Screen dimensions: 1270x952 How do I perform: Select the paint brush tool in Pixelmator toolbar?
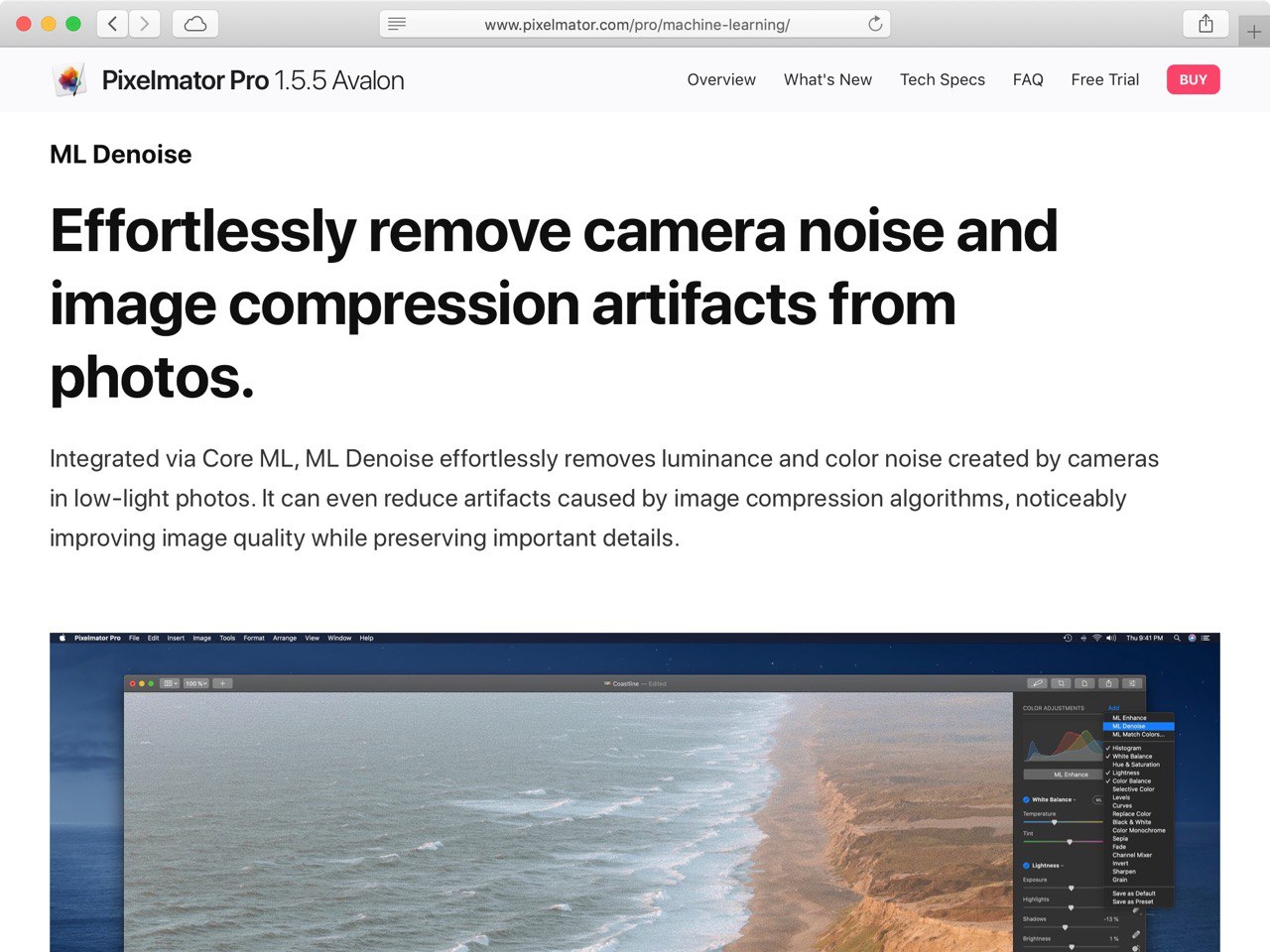click(x=1037, y=683)
